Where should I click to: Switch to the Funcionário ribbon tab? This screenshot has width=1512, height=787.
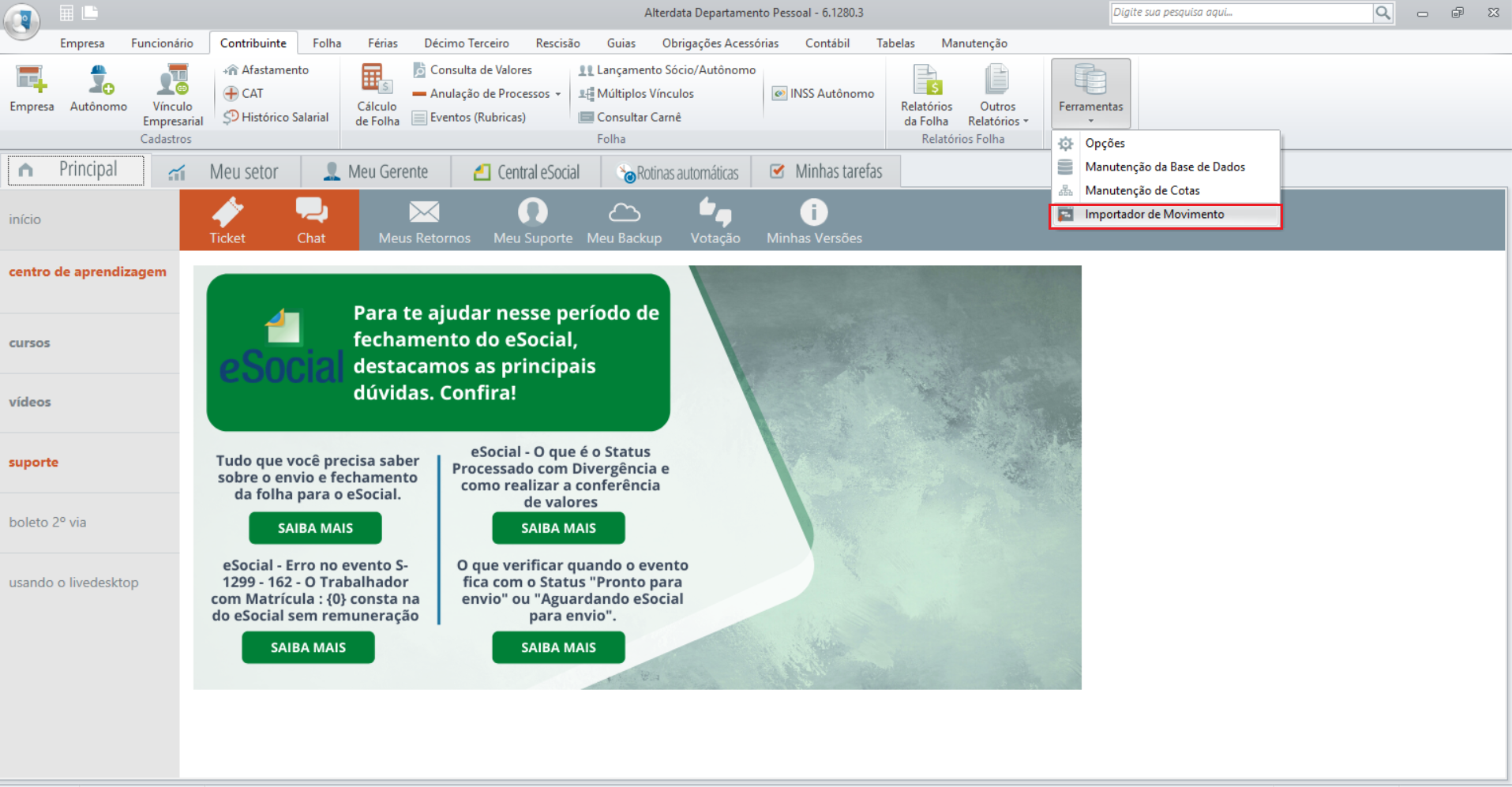pos(162,43)
